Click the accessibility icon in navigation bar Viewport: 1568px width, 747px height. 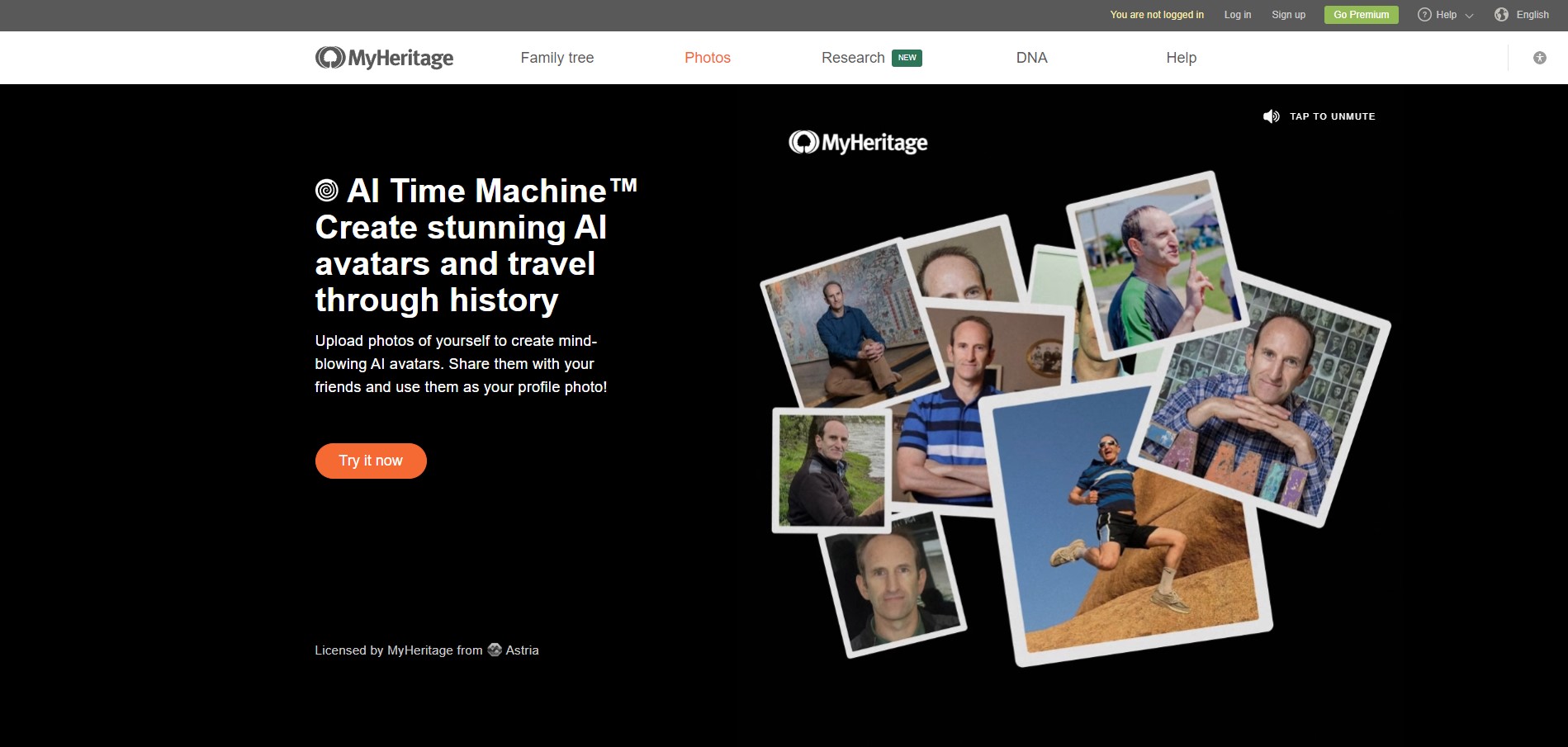click(x=1539, y=58)
